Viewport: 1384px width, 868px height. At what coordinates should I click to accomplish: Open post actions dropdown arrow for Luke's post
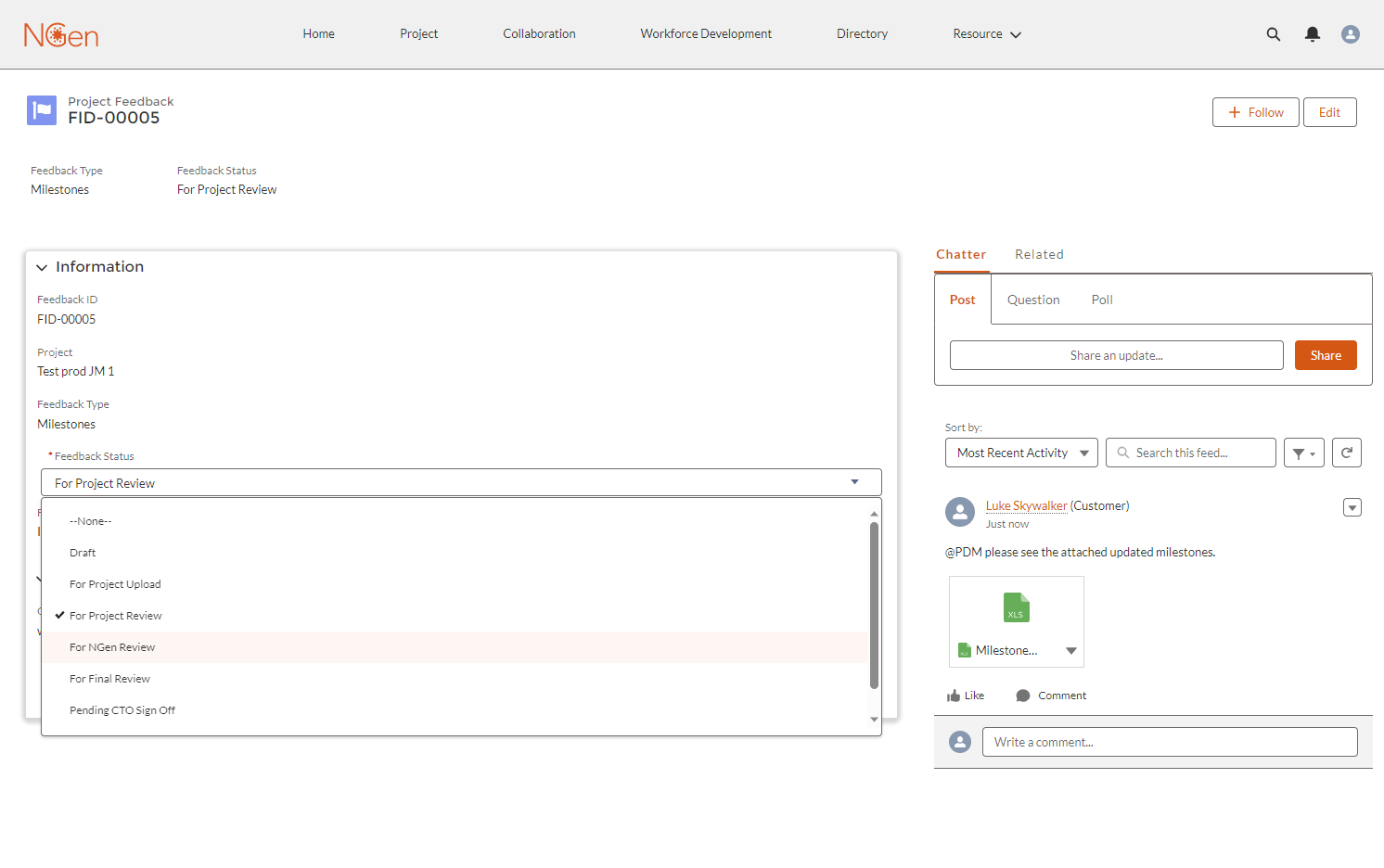1352,507
